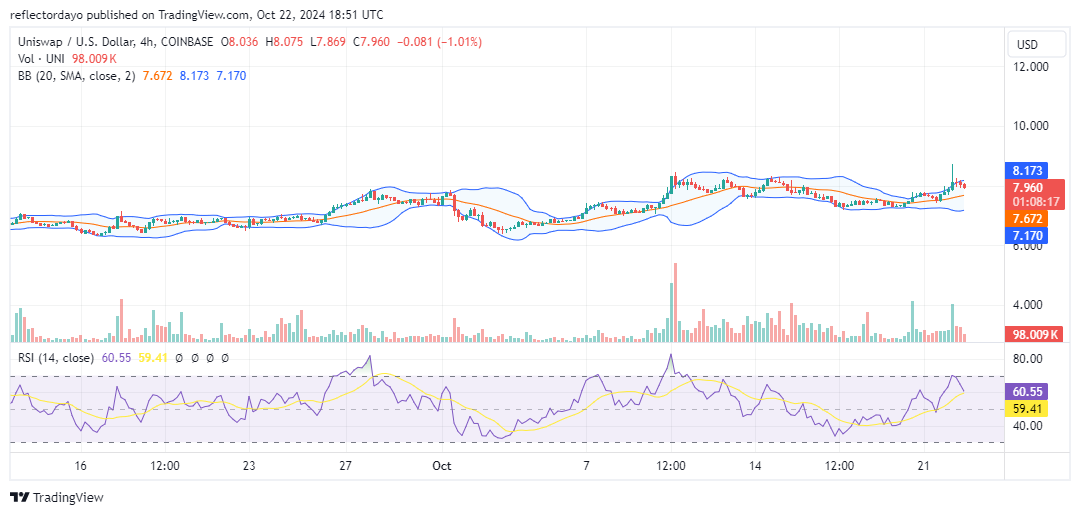This screenshot has width=1080, height=515.
Task: Click the Oct label on time axis
Action: [442, 465]
